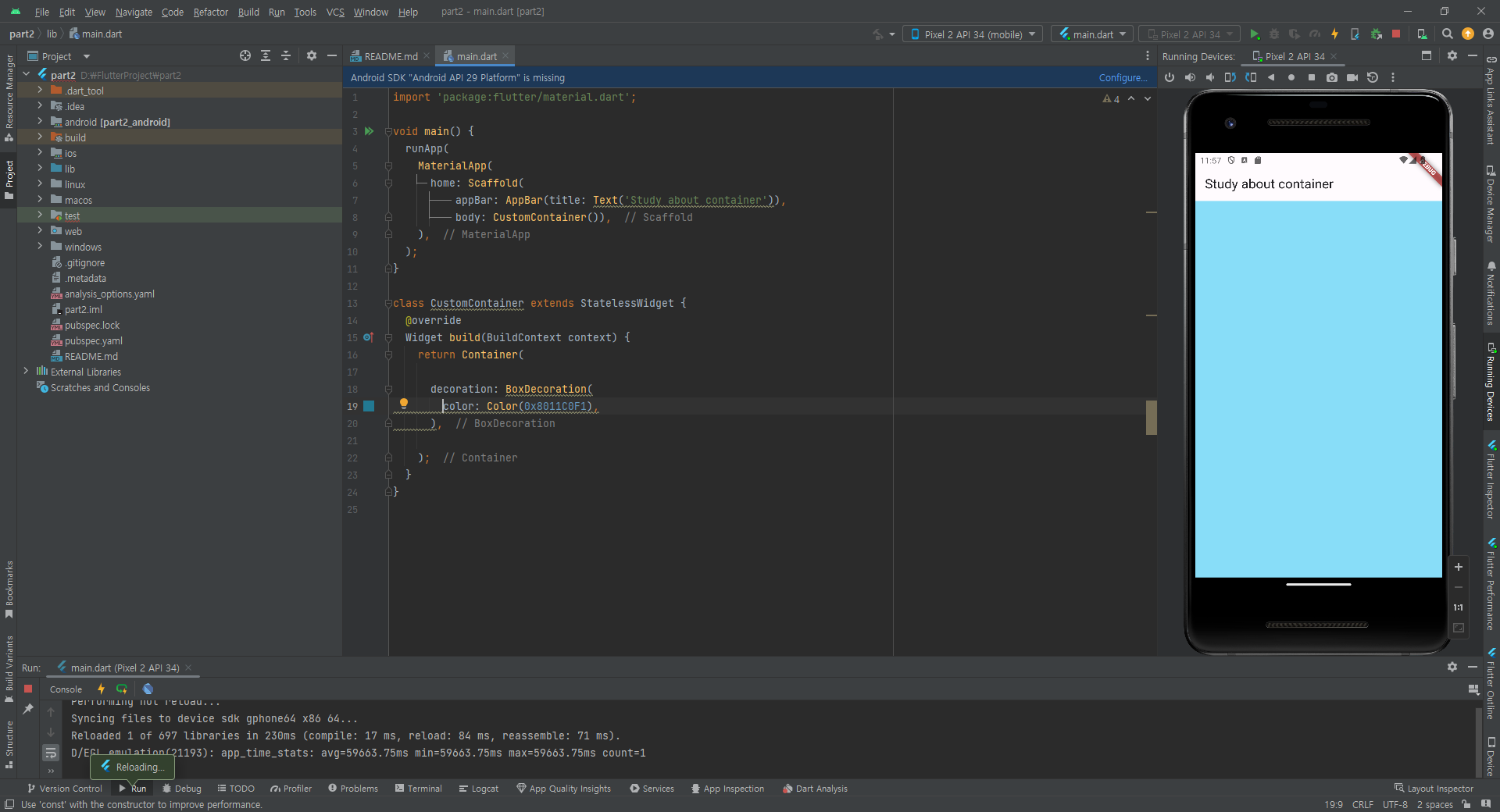Expand the android [part2_android] folder
Screen dimensions: 1500x812
40,122
